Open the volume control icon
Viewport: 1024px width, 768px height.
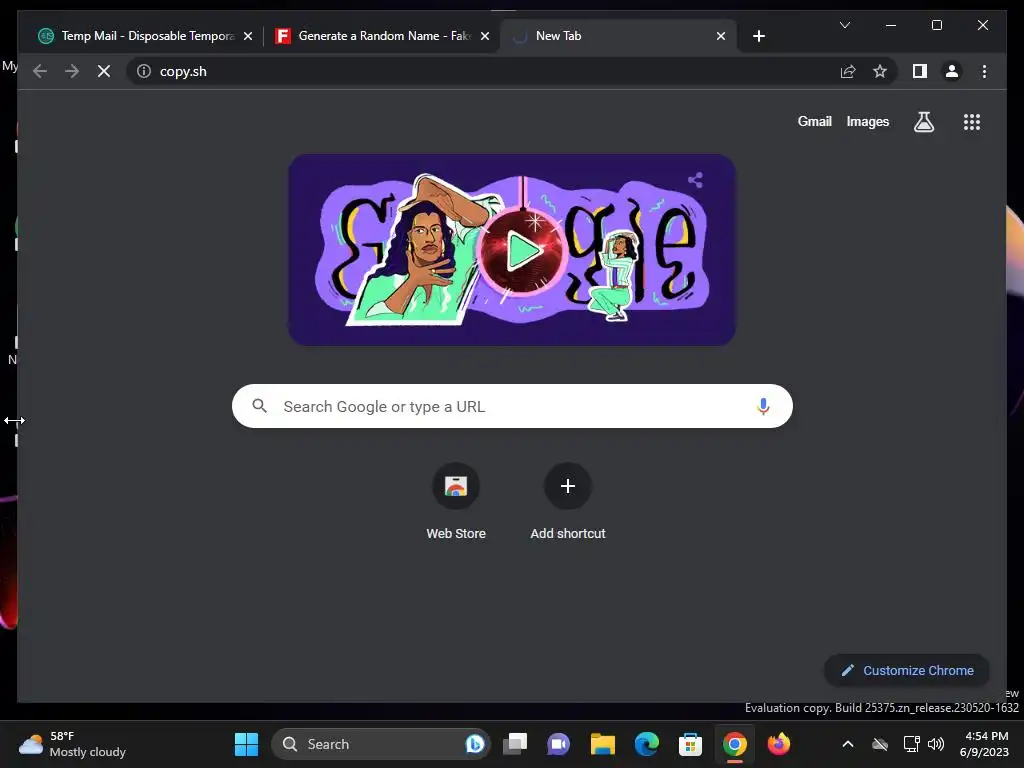click(936, 744)
